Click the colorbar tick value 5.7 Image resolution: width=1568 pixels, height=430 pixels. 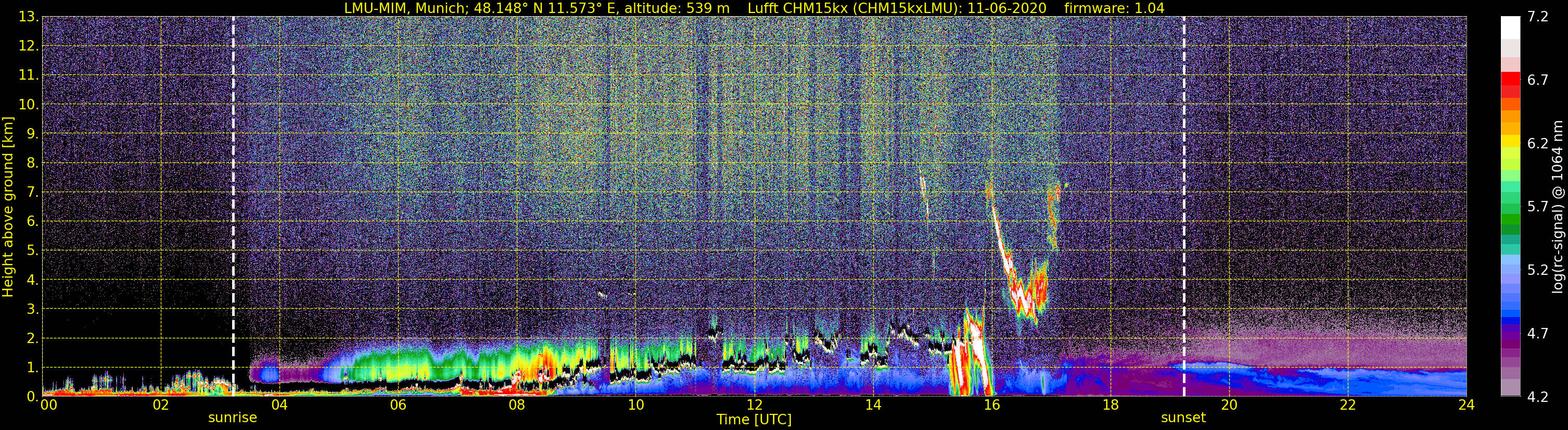tap(1538, 207)
